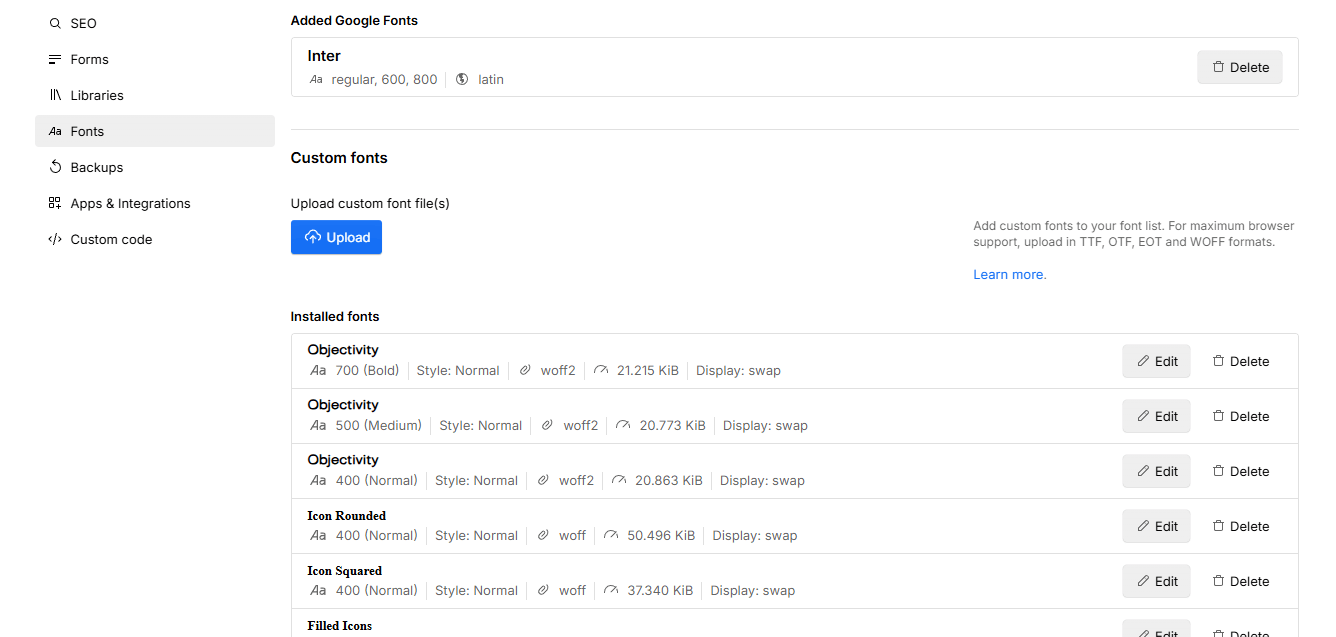Upload a custom font file

click(336, 237)
